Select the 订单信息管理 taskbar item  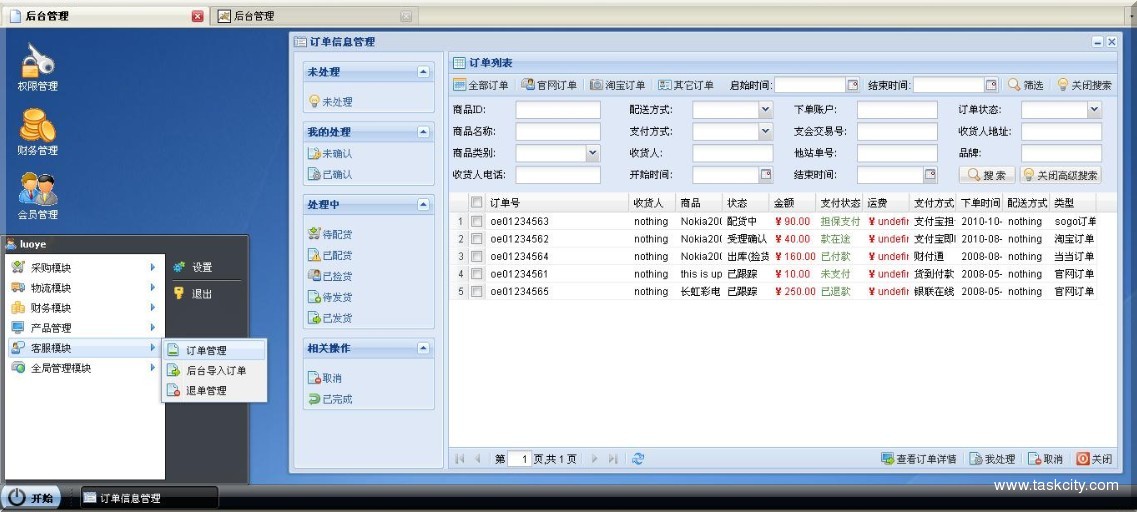(x=149, y=498)
